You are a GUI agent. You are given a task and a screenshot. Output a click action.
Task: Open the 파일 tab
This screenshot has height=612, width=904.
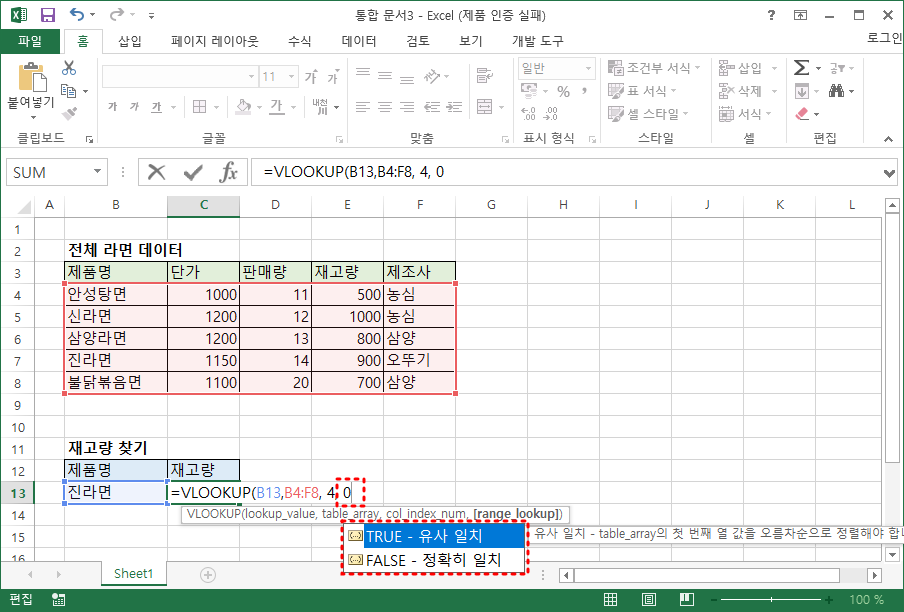pyautogui.click(x=30, y=41)
